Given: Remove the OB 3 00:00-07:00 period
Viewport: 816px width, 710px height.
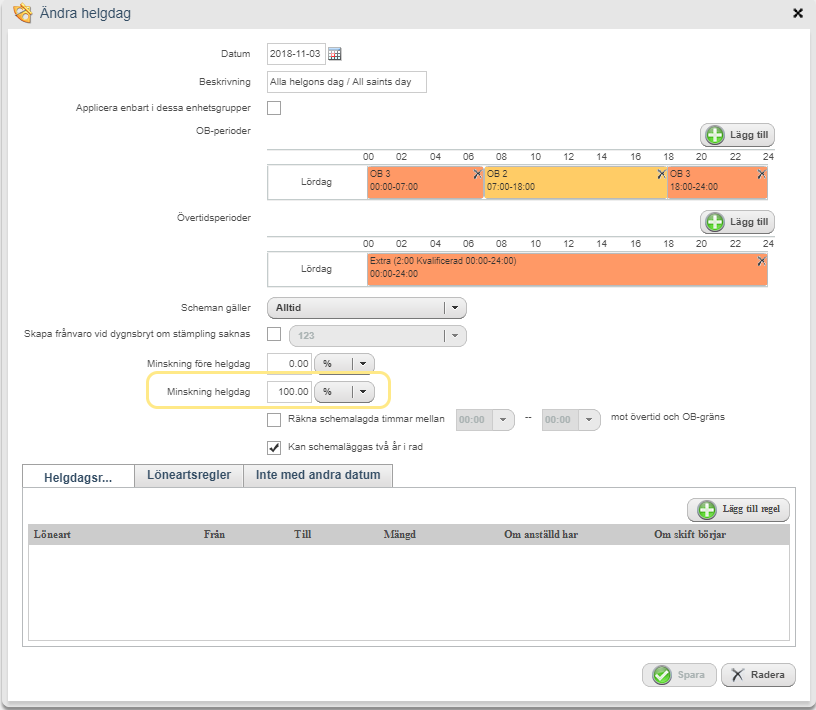Looking at the screenshot, I should click(x=477, y=174).
